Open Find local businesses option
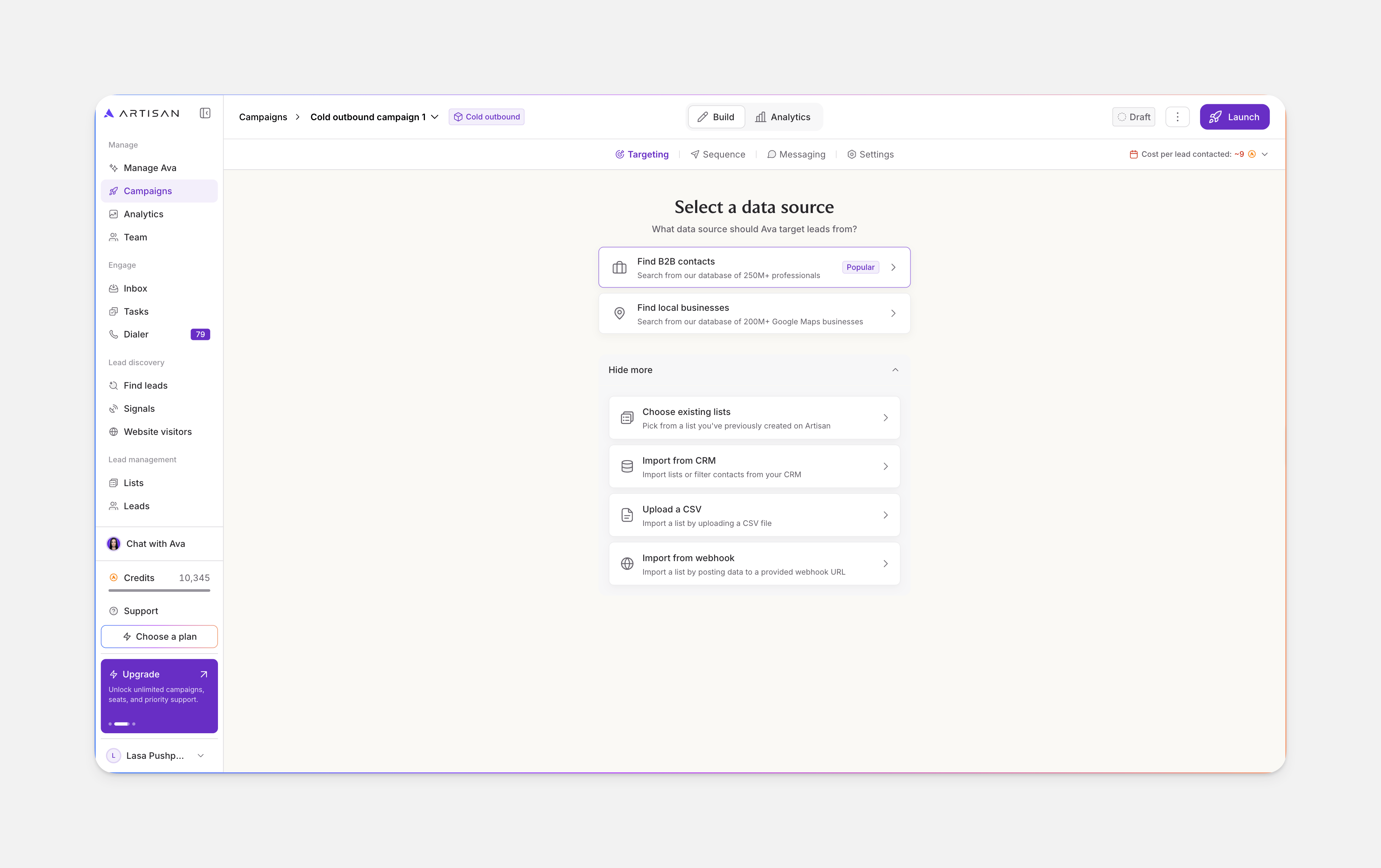Screen dimensions: 1381x868 tap(754, 314)
